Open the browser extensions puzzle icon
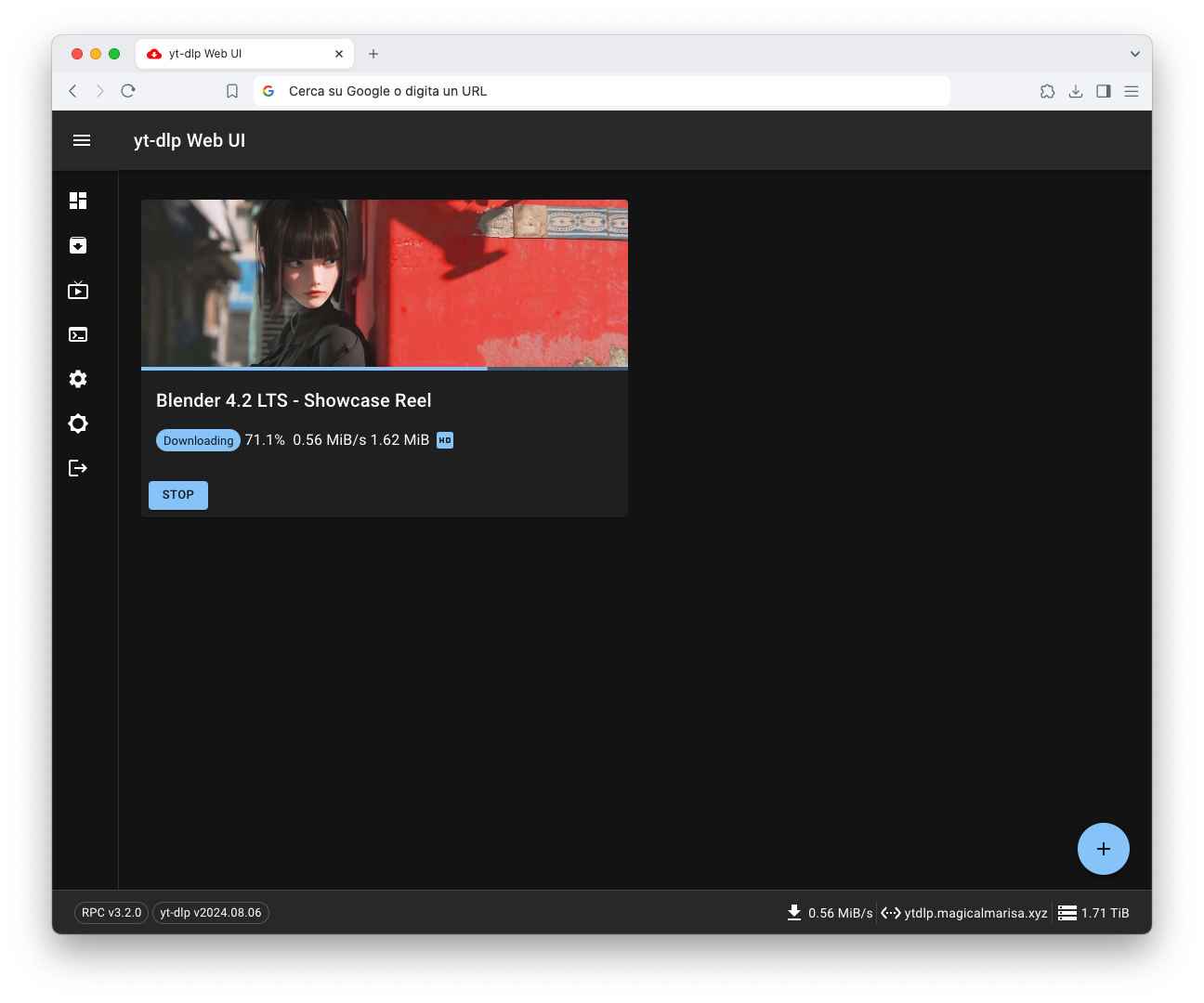The width and height of the screenshot is (1204, 1003). [x=1047, y=91]
